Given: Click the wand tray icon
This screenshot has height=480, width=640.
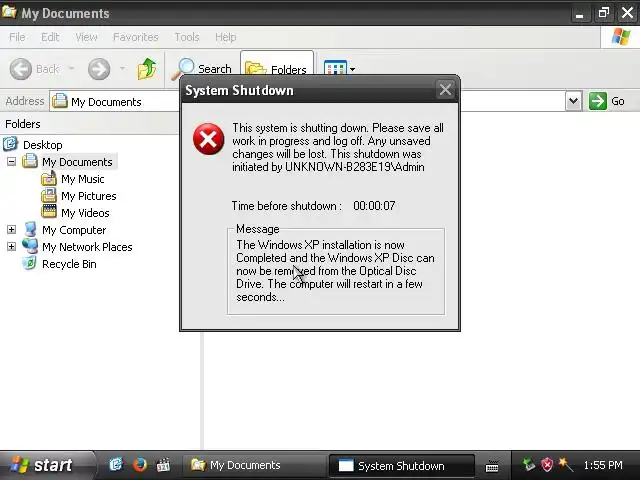Looking at the screenshot, I should [x=566, y=464].
